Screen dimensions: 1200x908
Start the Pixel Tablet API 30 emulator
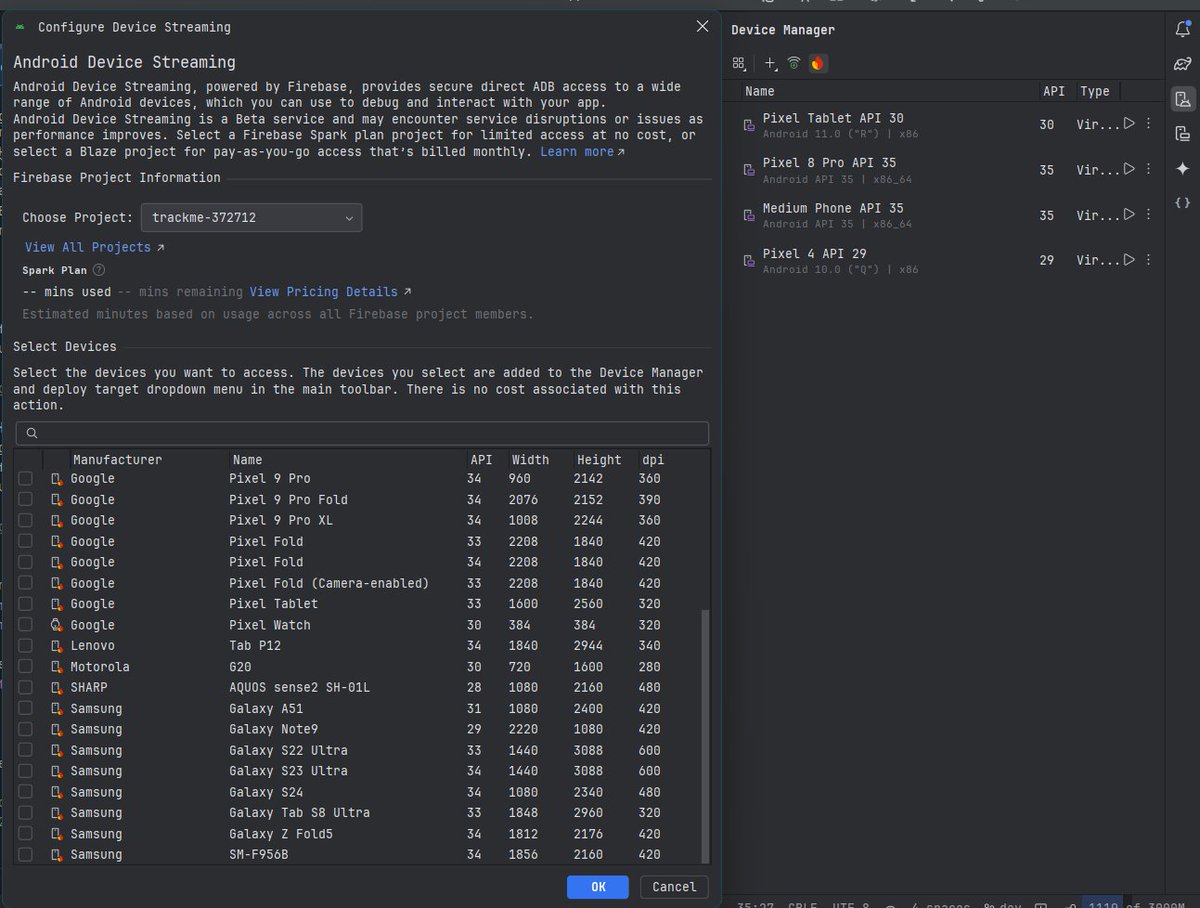coord(1129,124)
